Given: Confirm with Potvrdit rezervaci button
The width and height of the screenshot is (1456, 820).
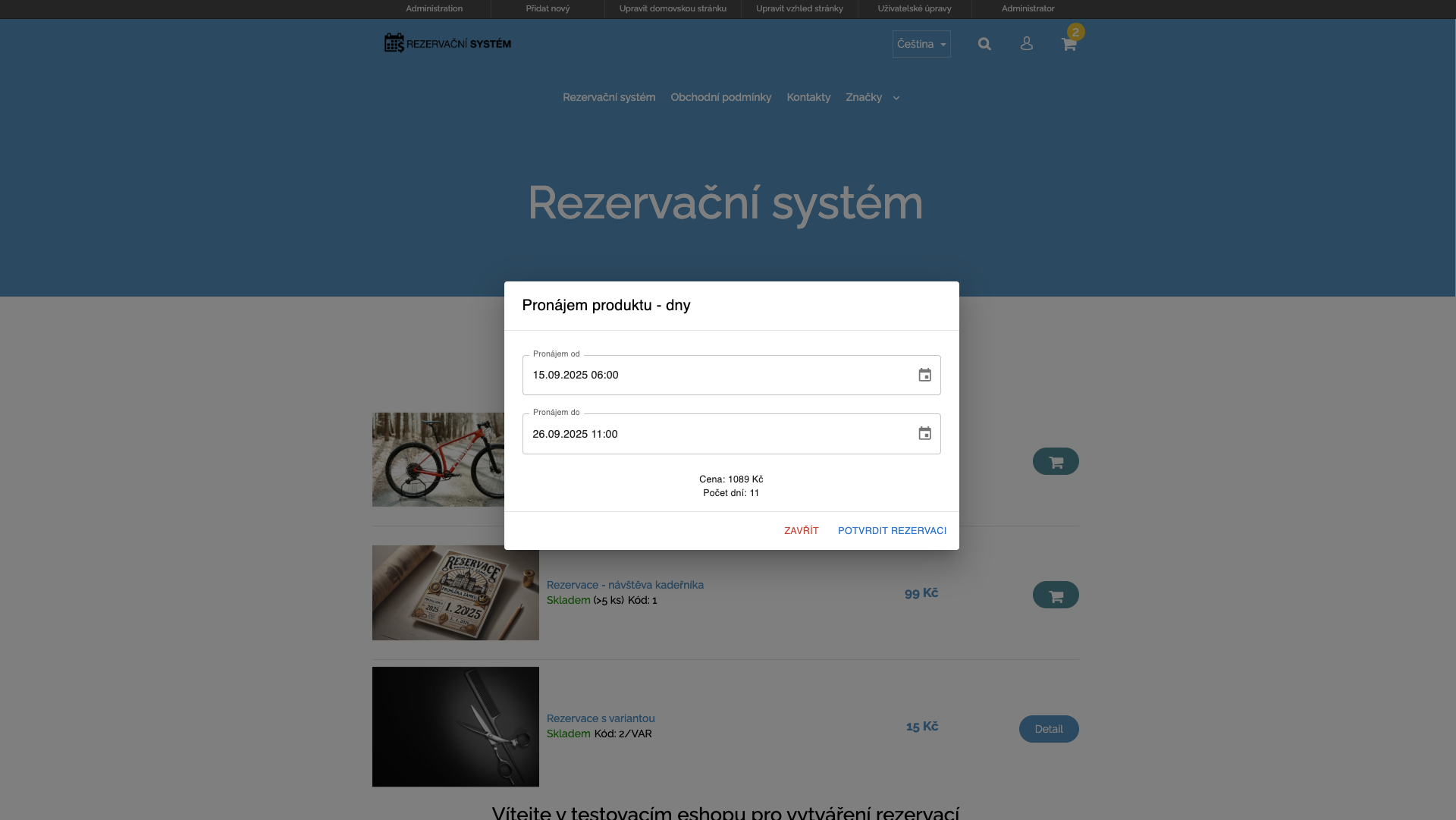Looking at the screenshot, I should click(x=892, y=531).
